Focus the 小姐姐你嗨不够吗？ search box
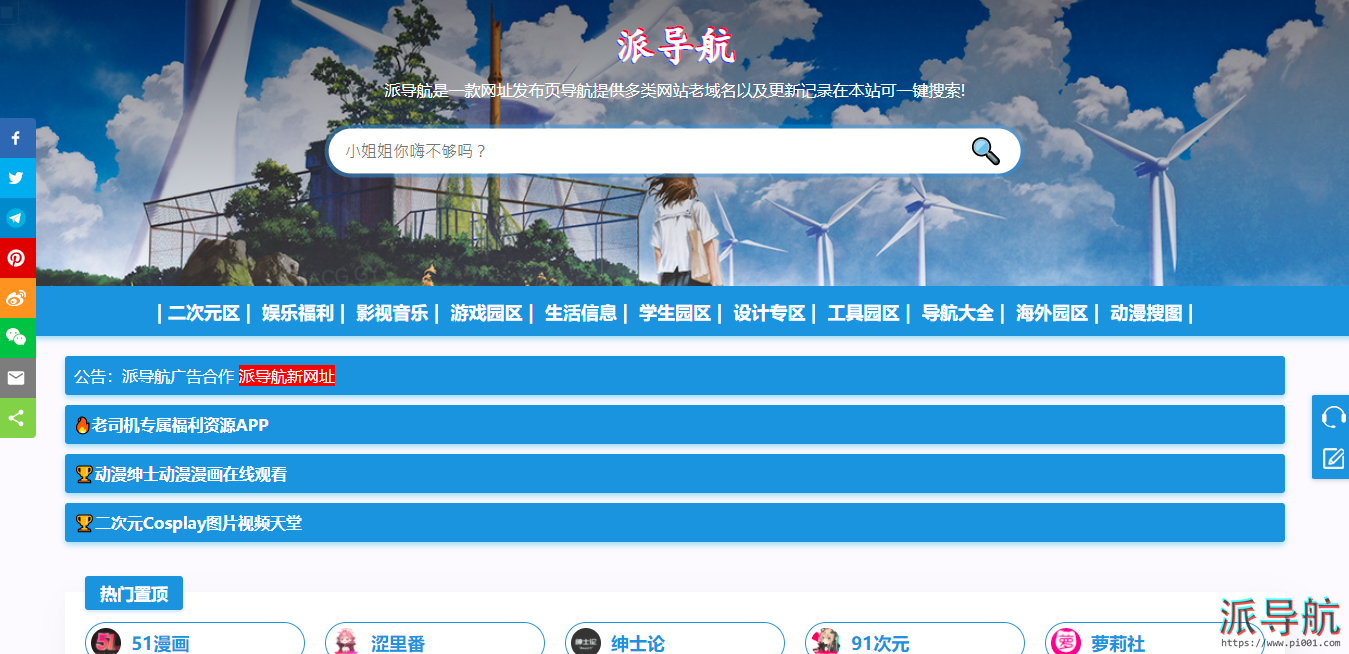The image size is (1349, 654). (x=674, y=151)
